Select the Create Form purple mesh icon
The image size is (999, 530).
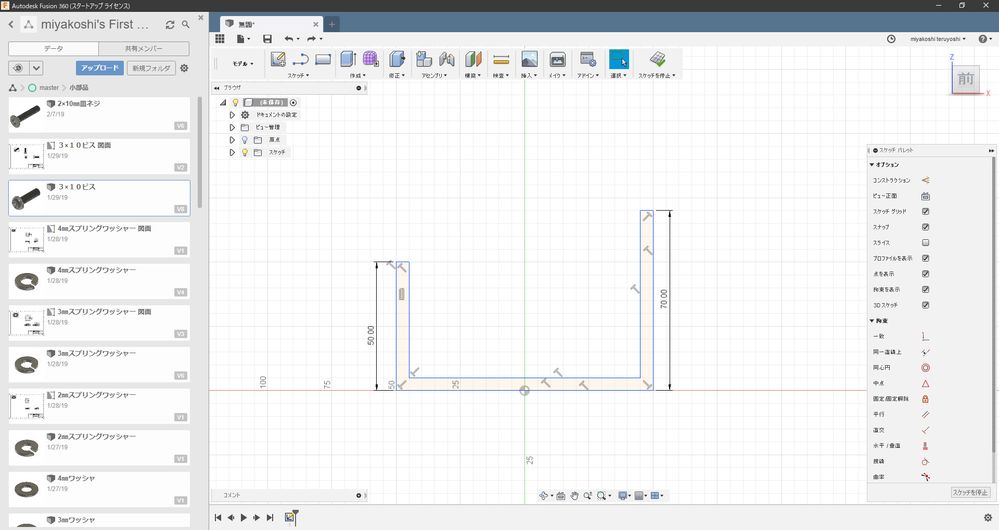click(371, 59)
